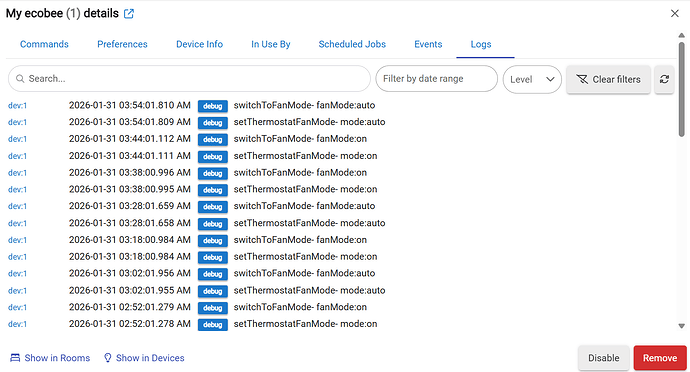Click dev:1 link on 03:44:01.112 AM row
Screen dimensions: 690x372
click(x=18, y=139)
